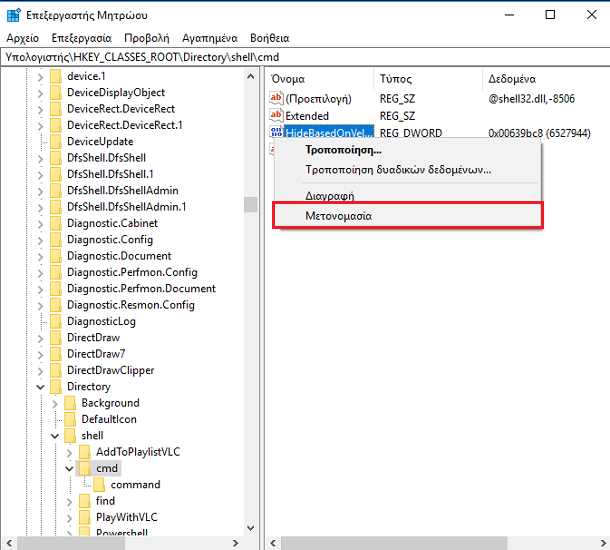The image size is (610, 550).
Task: Click the Registry Editor app icon in title bar
Action: point(14,15)
